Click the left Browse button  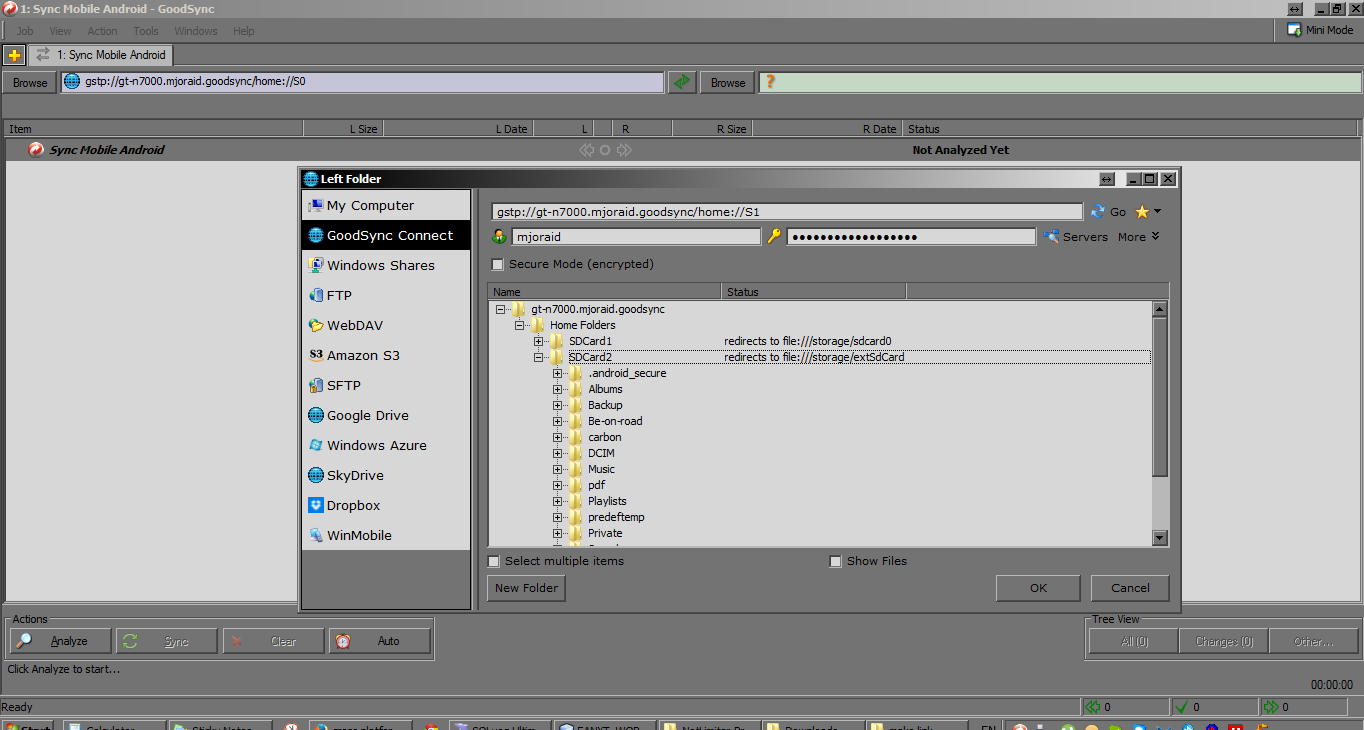point(30,82)
